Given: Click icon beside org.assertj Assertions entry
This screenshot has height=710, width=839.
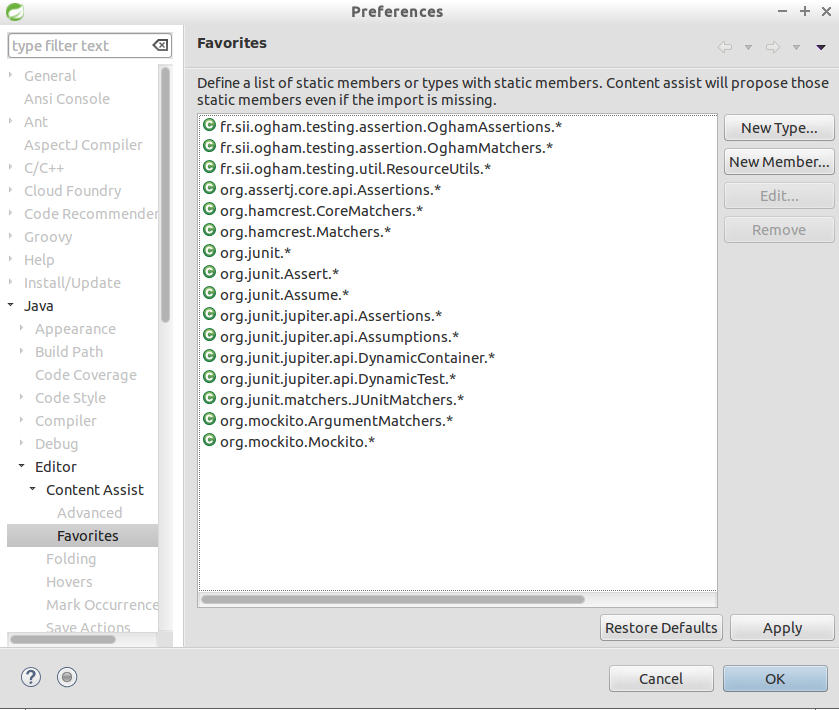Looking at the screenshot, I should pyautogui.click(x=209, y=188).
